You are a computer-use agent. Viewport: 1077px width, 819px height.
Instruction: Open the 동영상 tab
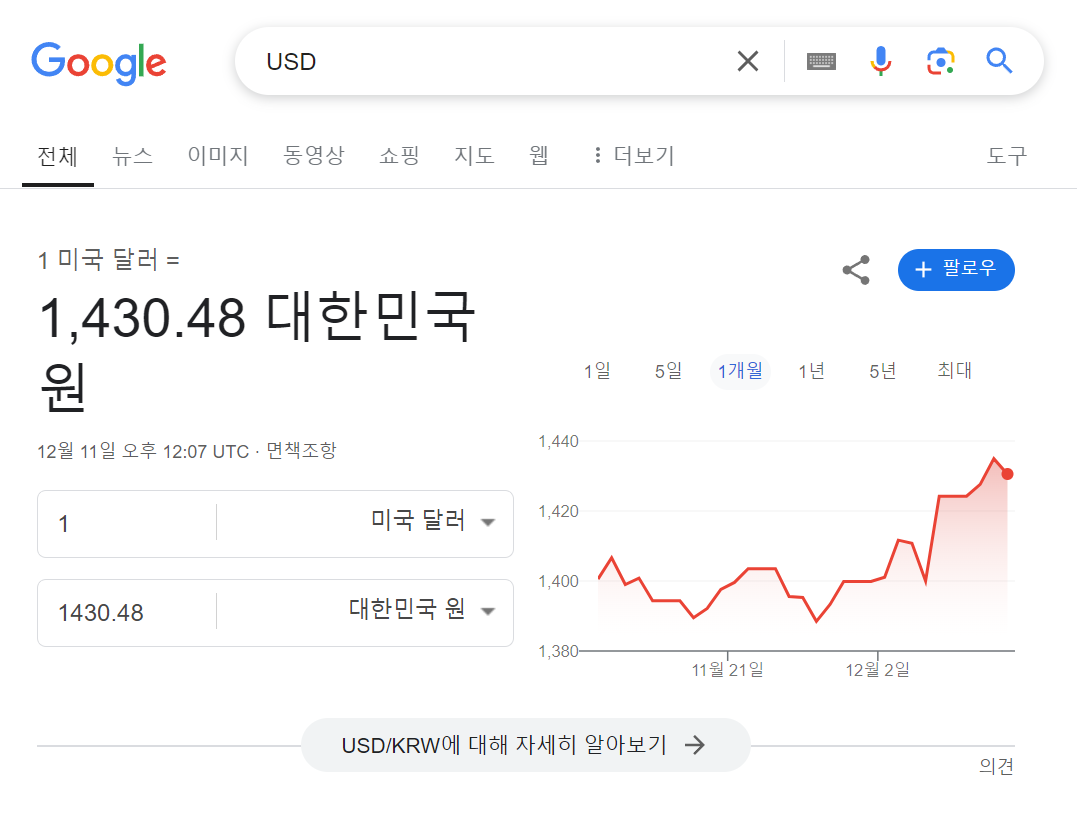(314, 156)
